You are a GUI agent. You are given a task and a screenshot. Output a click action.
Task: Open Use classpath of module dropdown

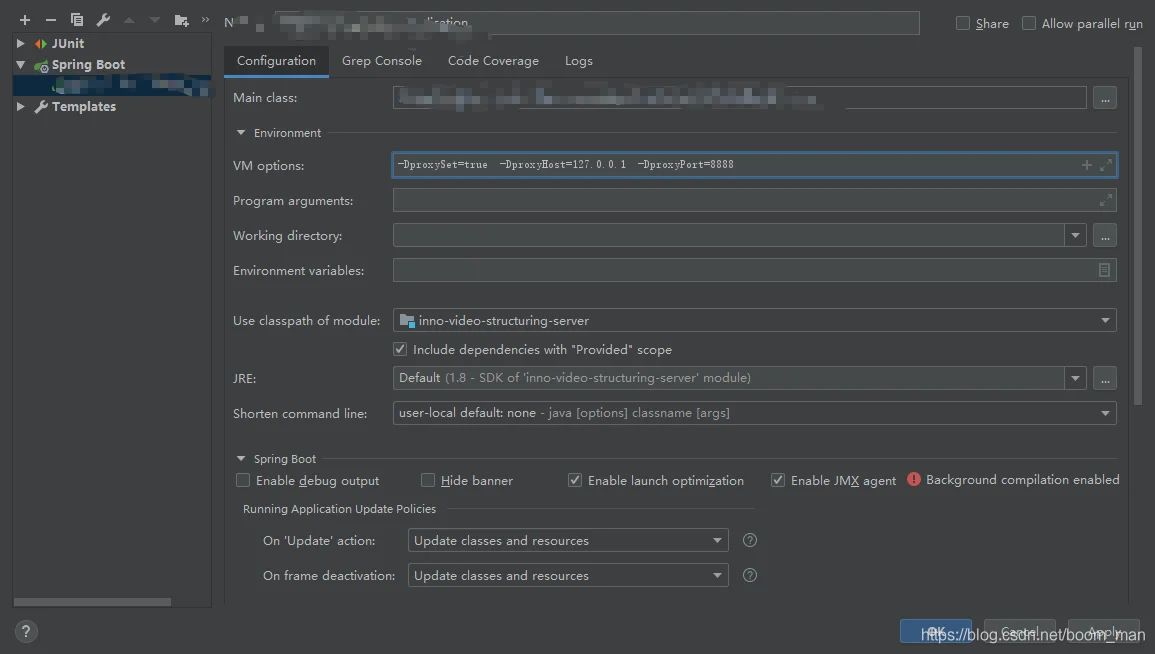click(1105, 320)
